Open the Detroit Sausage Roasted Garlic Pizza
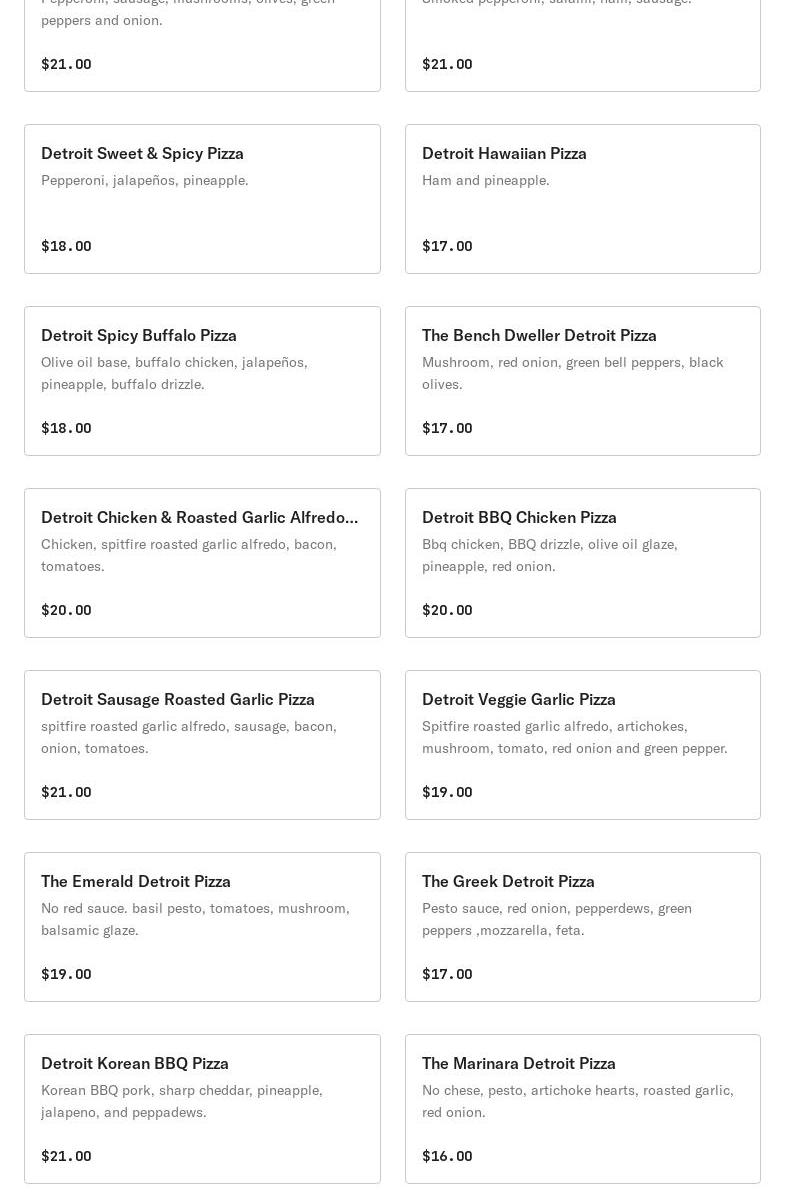Viewport: 785px width, 1194px height. click(178, 699)
